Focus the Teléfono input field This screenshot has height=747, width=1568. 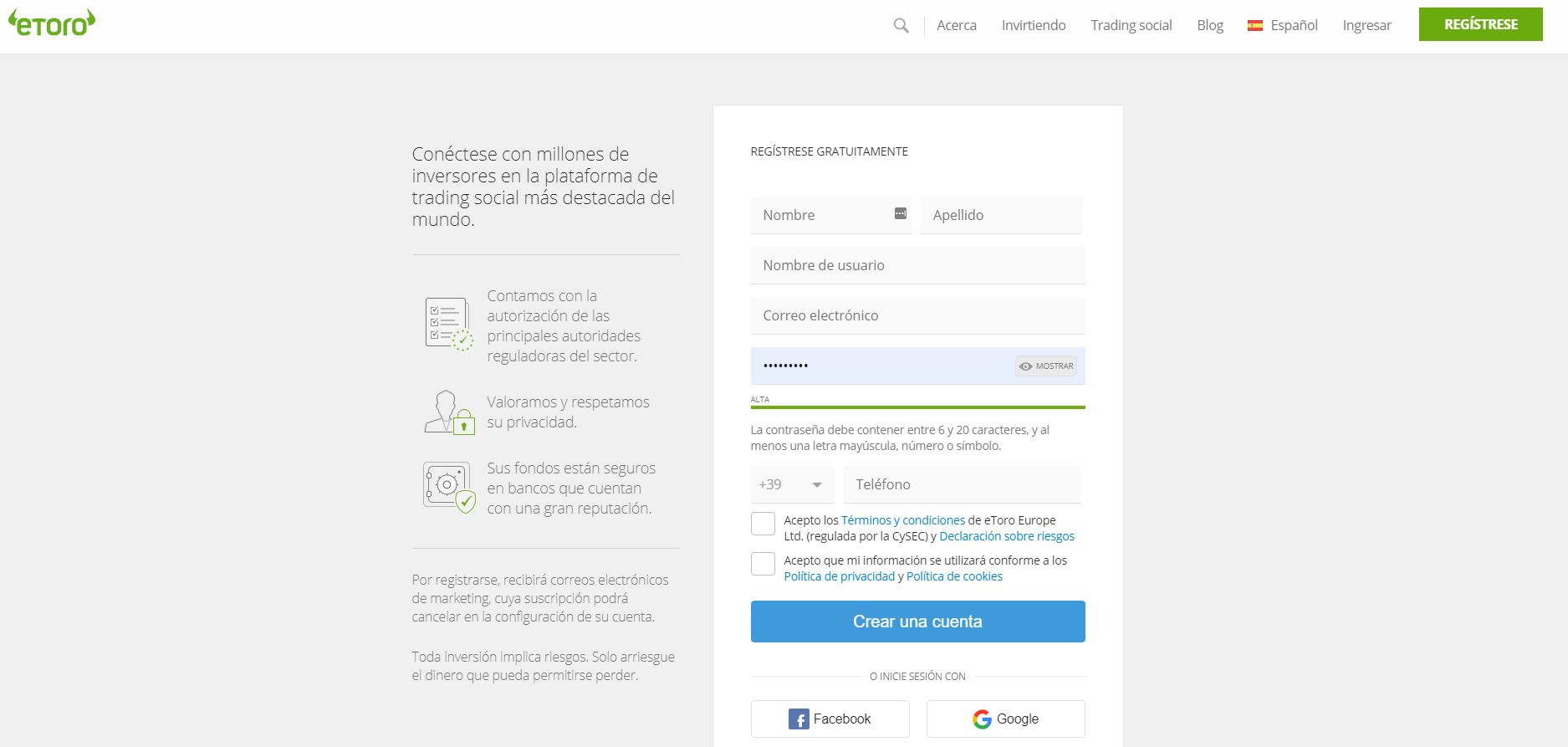click(x=963, y=484)
